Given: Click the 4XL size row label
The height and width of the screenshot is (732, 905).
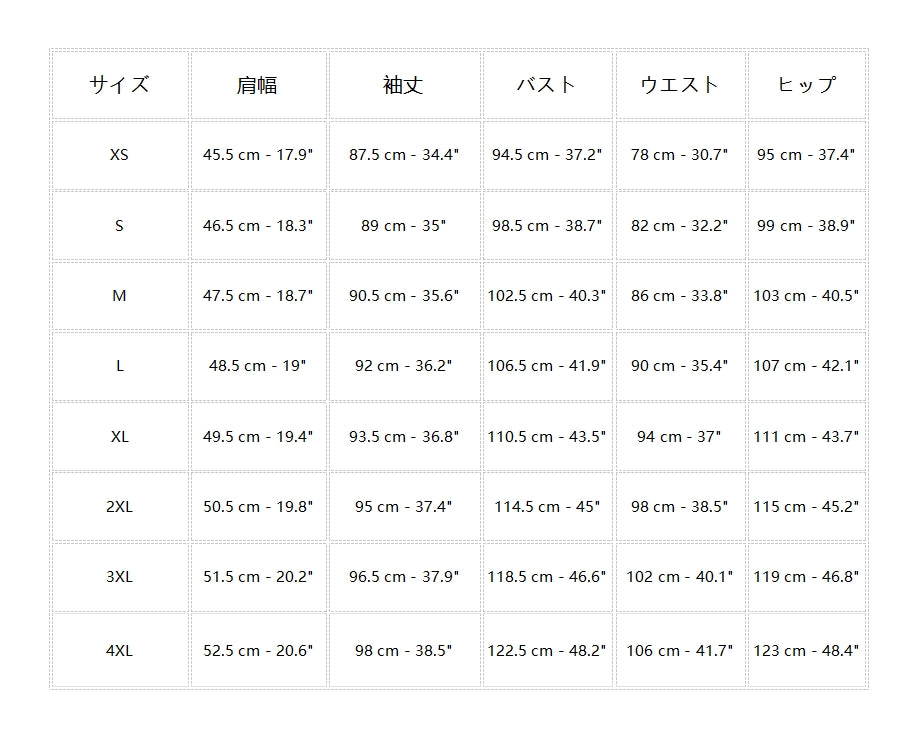Looking at the screenshot, I should click(119, 651).
